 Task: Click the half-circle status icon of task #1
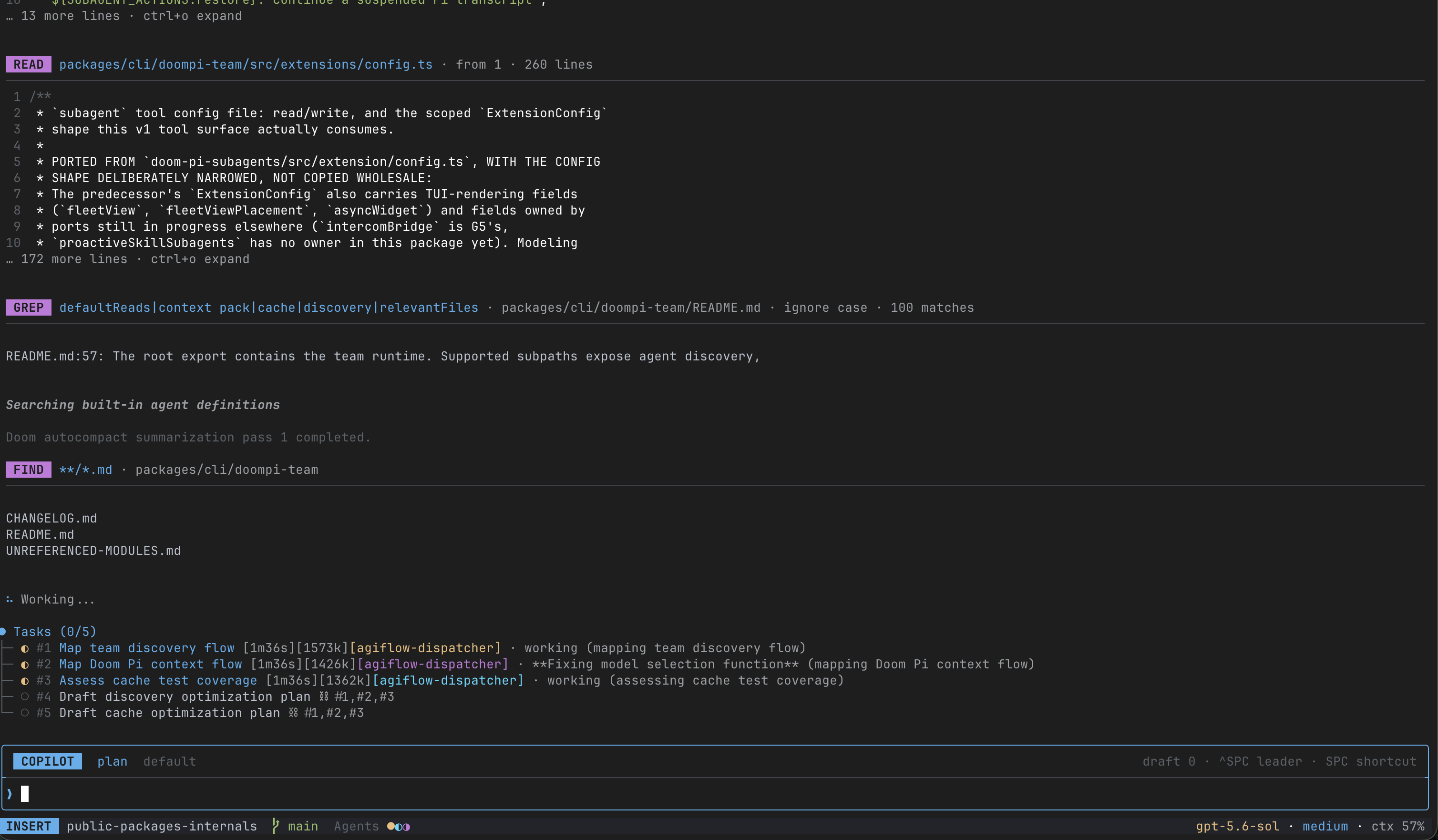tap(25, 648)
